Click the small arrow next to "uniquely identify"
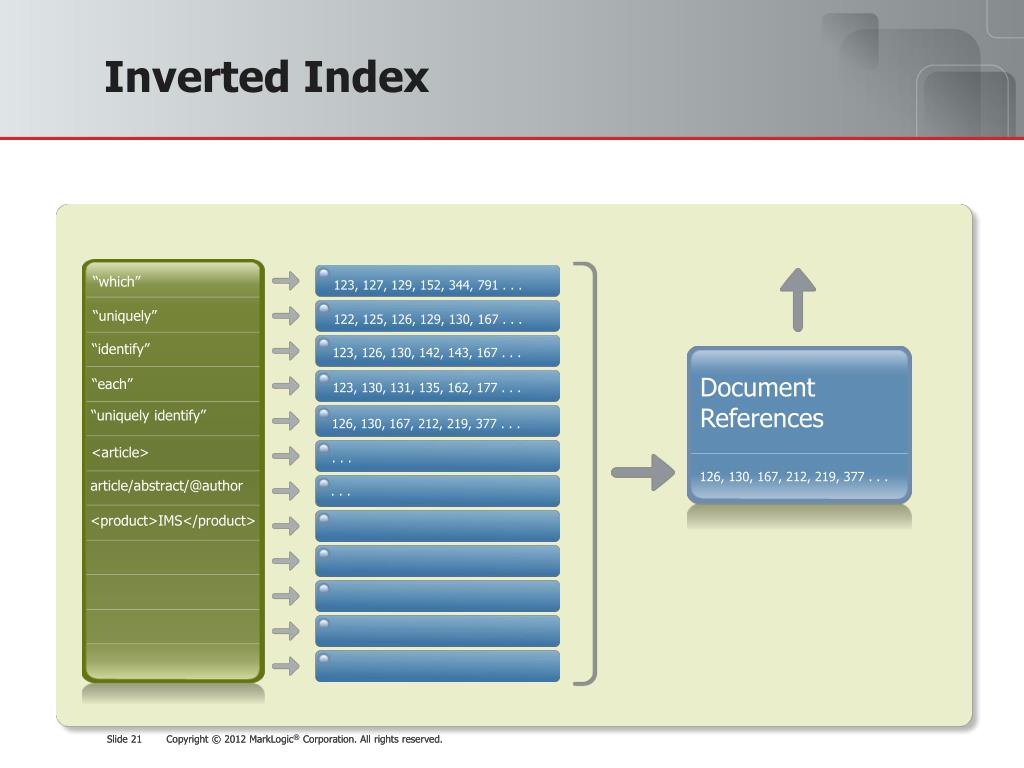Viewport: 1024px width, 768px height. 286,421
